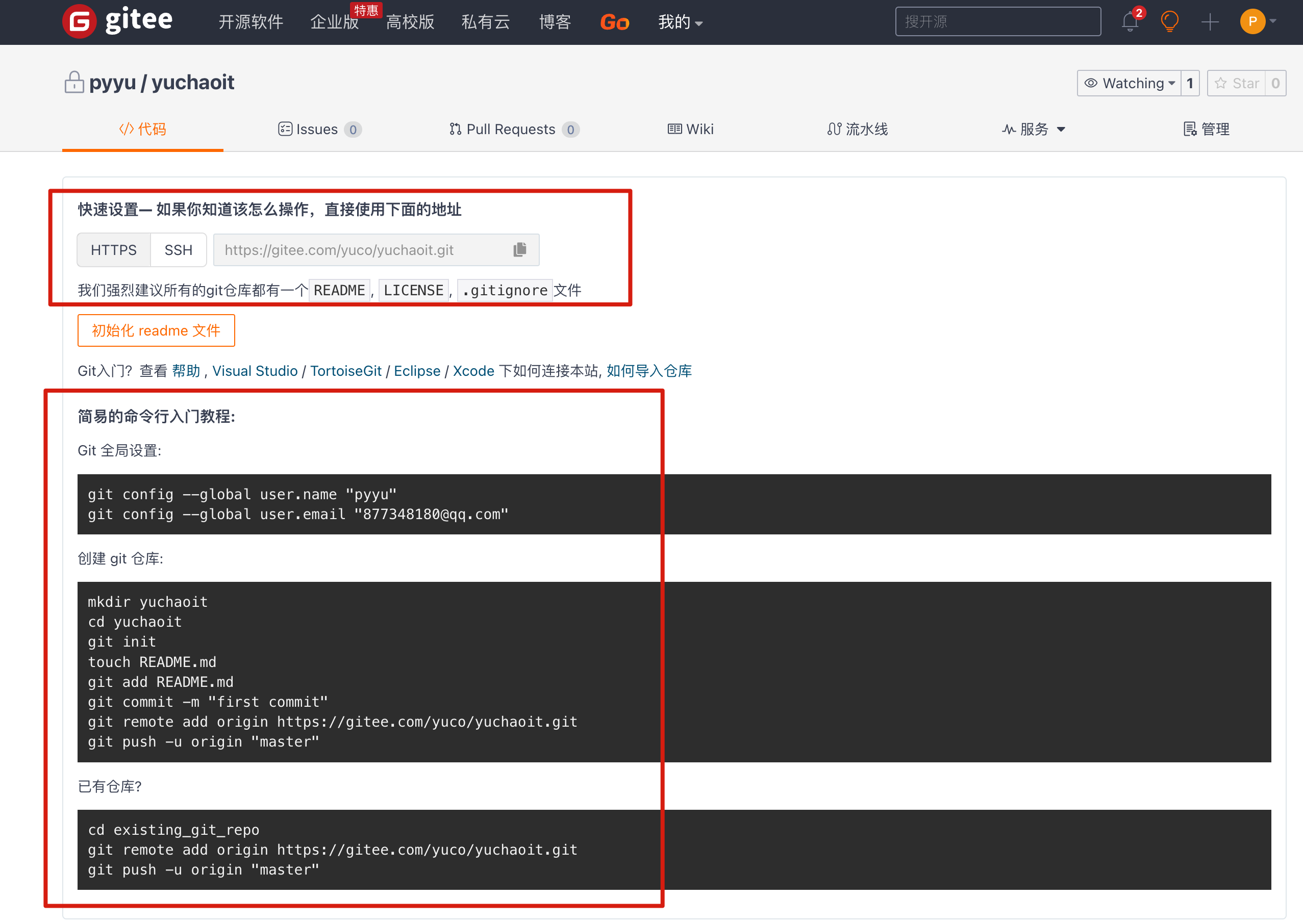Click the plus icon in the header
This screenshot has width=1303, height=924.
pos(1210,21)
